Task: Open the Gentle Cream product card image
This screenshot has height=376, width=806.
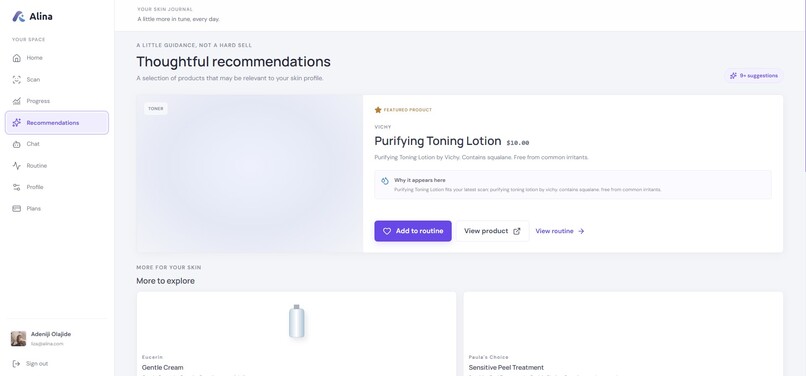Action: tap(296, 321)
